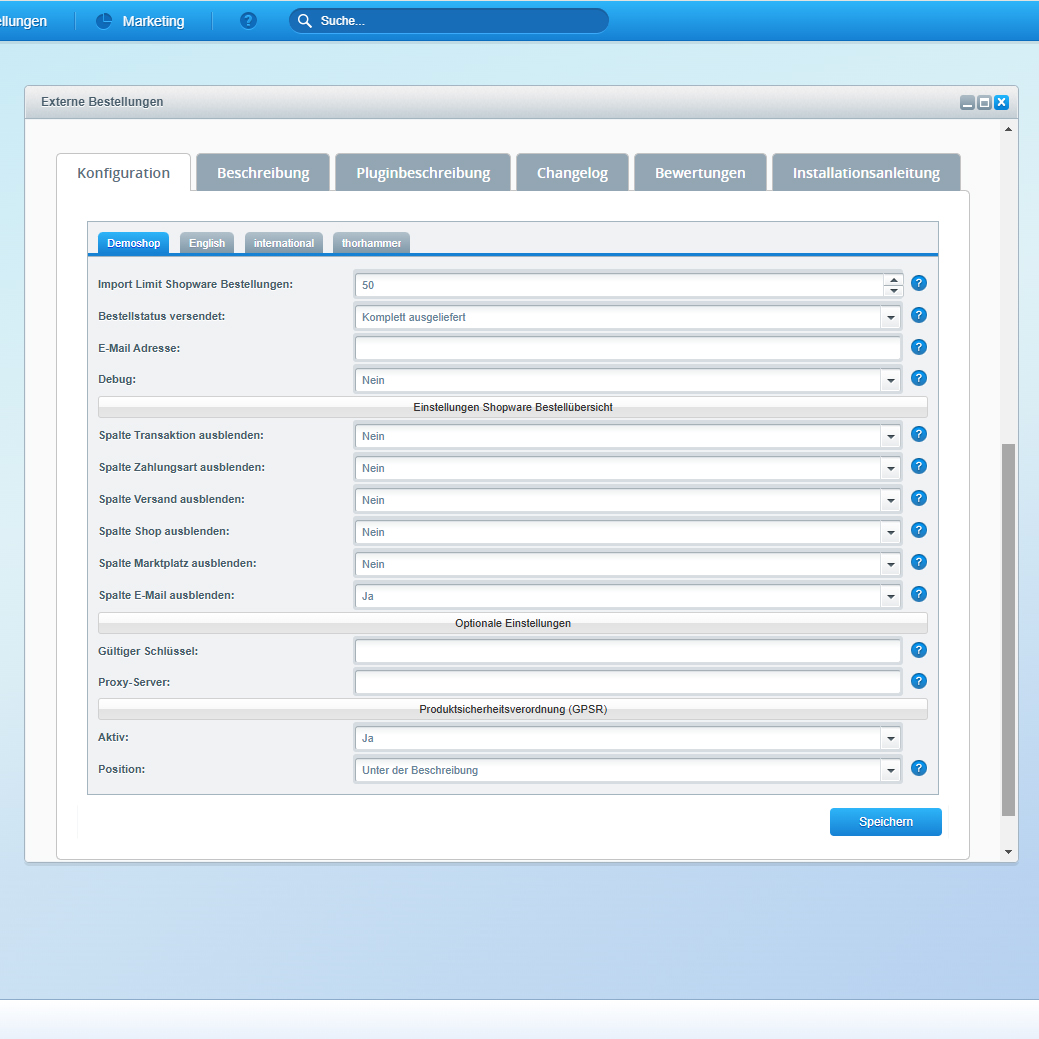The height and width of the screenshot is (1039, 1039).
Task: Open Spalte E-Mail ausblenden dropdown
Action: point(890,596)
